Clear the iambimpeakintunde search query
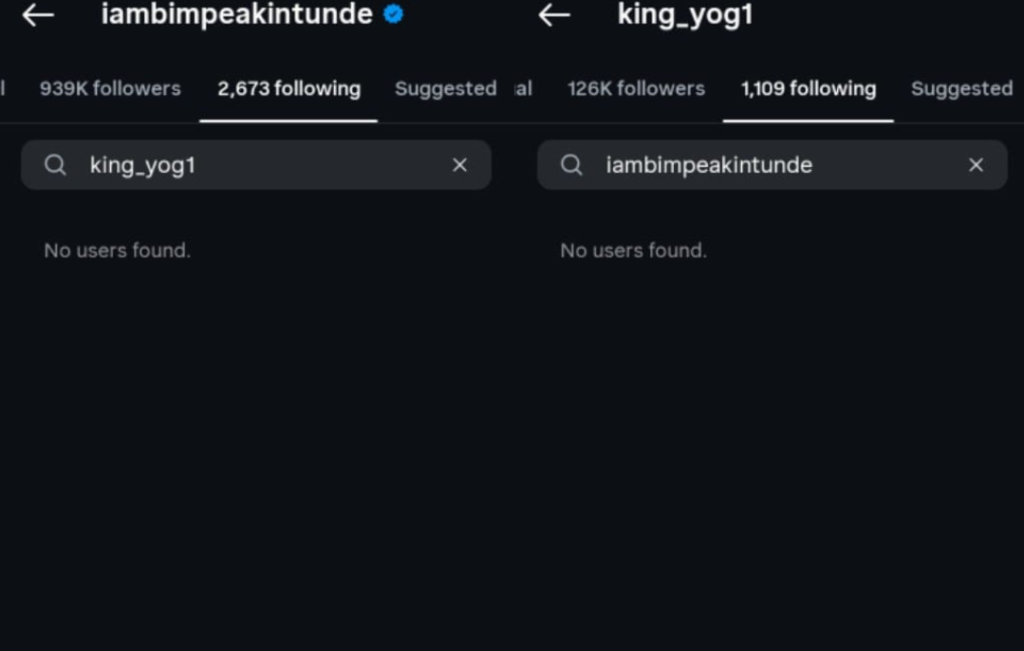 click(x=976, y=165)
